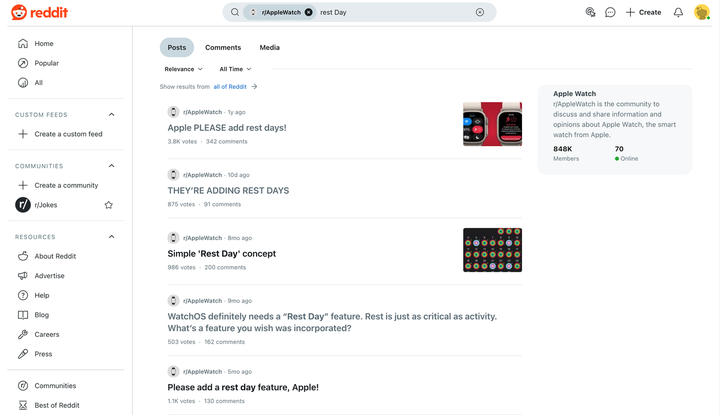This screenshot has height=415, width=720.
Task: Switch to the Media tab
Action: click(x=269, y=48)
